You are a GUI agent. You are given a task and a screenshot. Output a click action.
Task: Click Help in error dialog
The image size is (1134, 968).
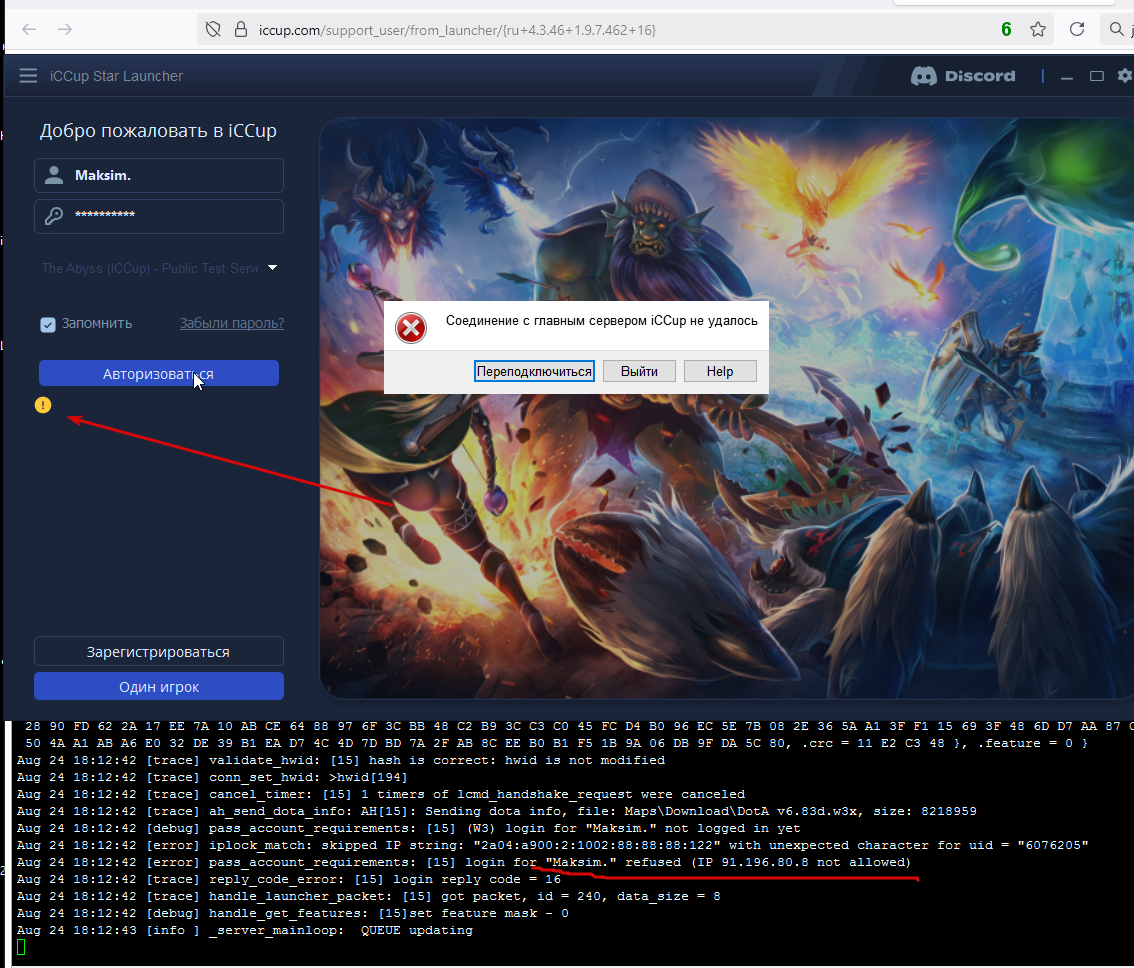coord(720,371)
